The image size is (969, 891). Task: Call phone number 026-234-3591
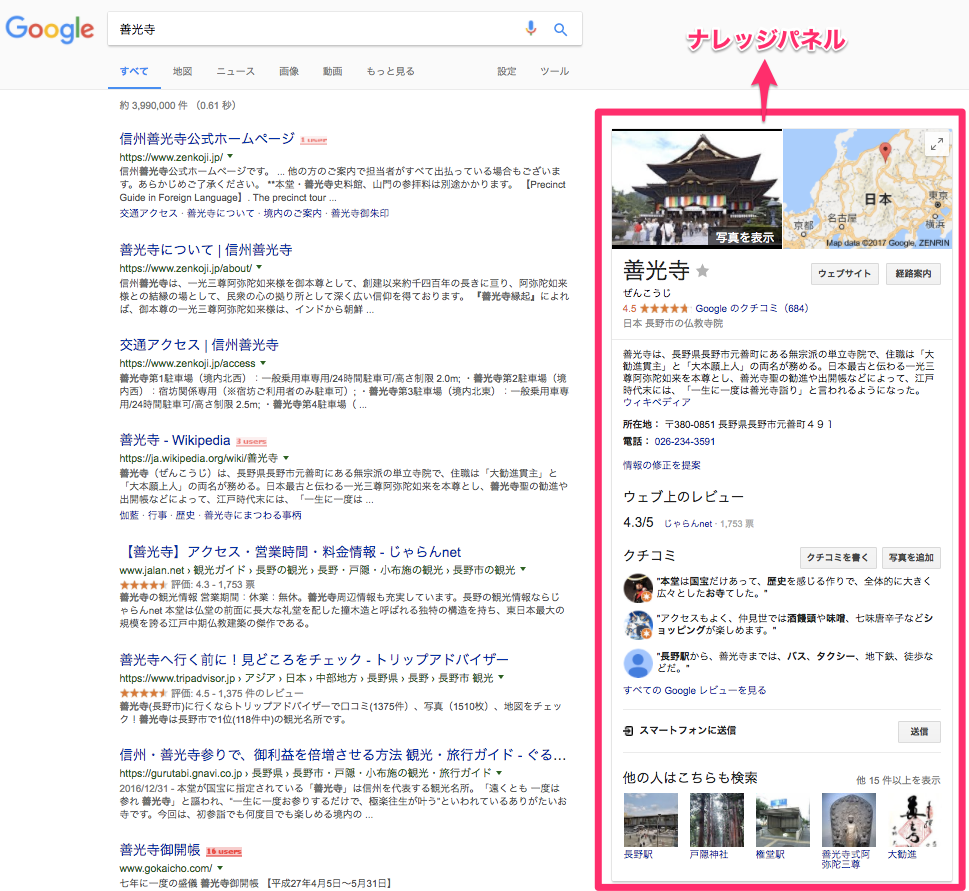pyautogui.click(x=685, y=442)
